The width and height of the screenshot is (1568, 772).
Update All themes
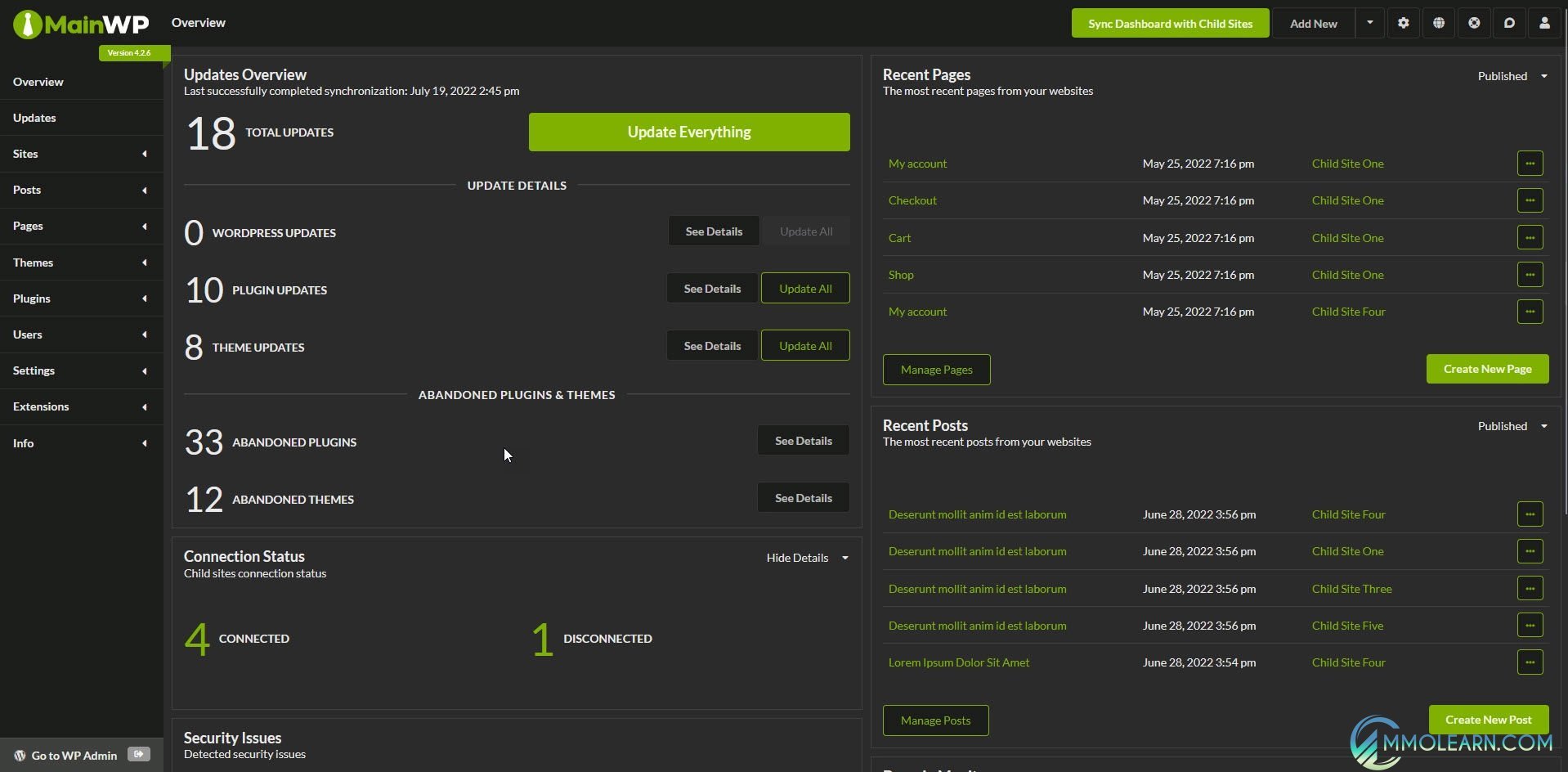click(805, 345)
